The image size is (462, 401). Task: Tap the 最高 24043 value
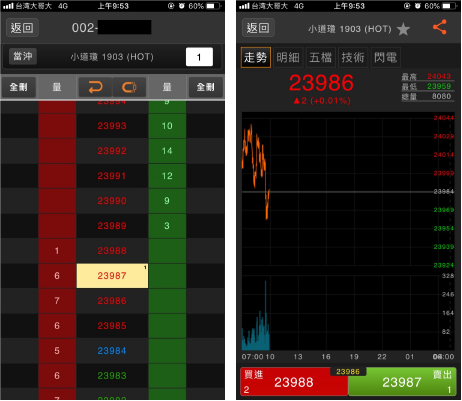(439, 76)
